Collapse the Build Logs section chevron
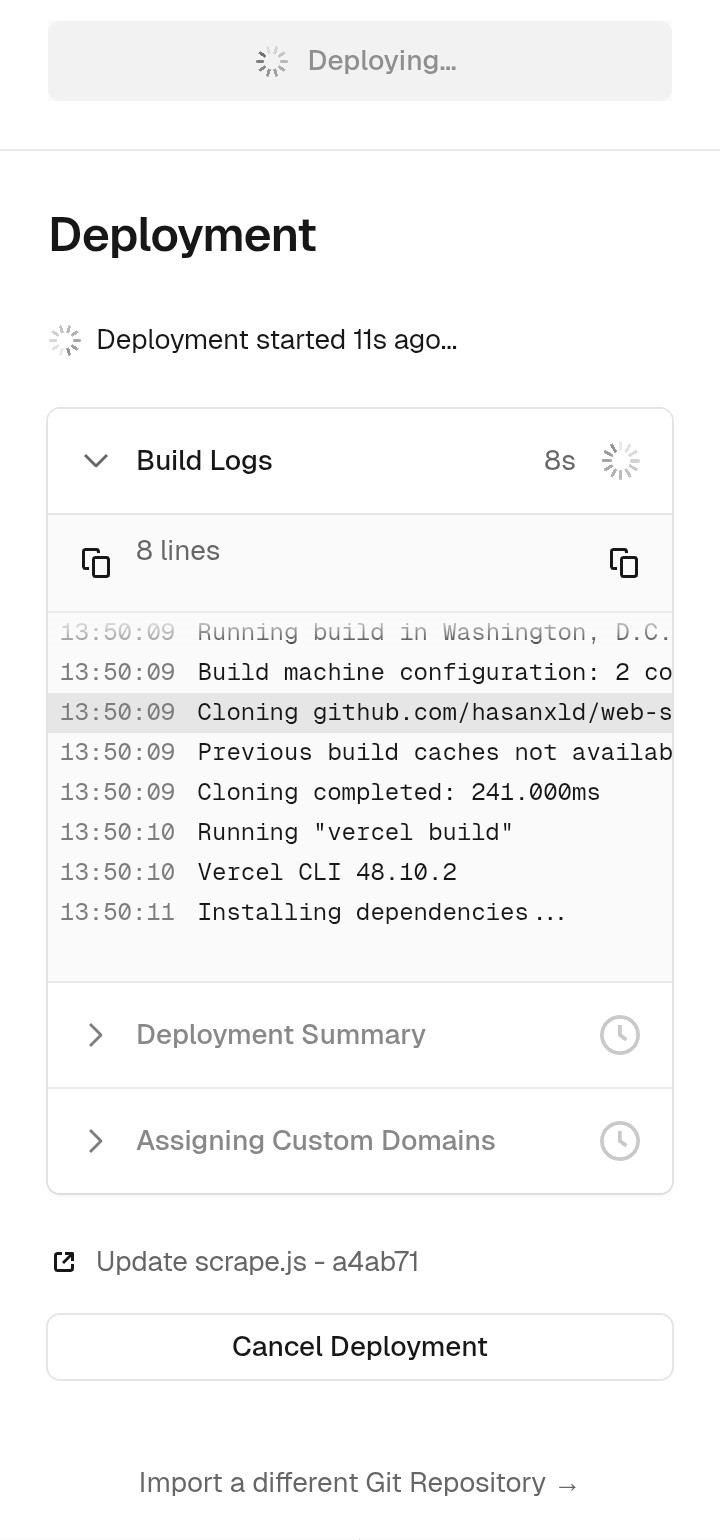 [x=96, y=461]
